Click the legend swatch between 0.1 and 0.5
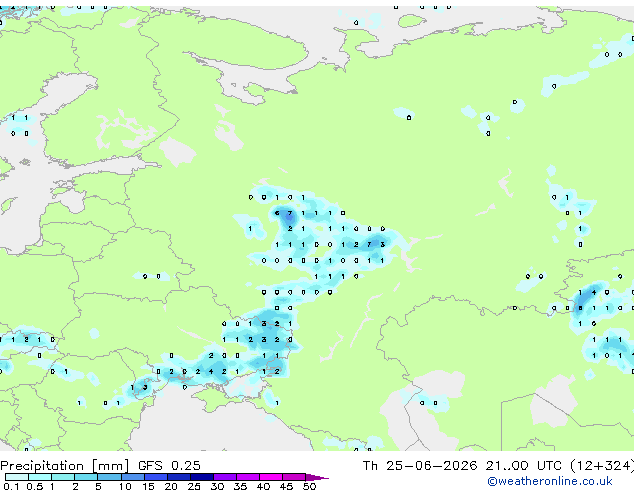The image size is (634, 490). 17,477
